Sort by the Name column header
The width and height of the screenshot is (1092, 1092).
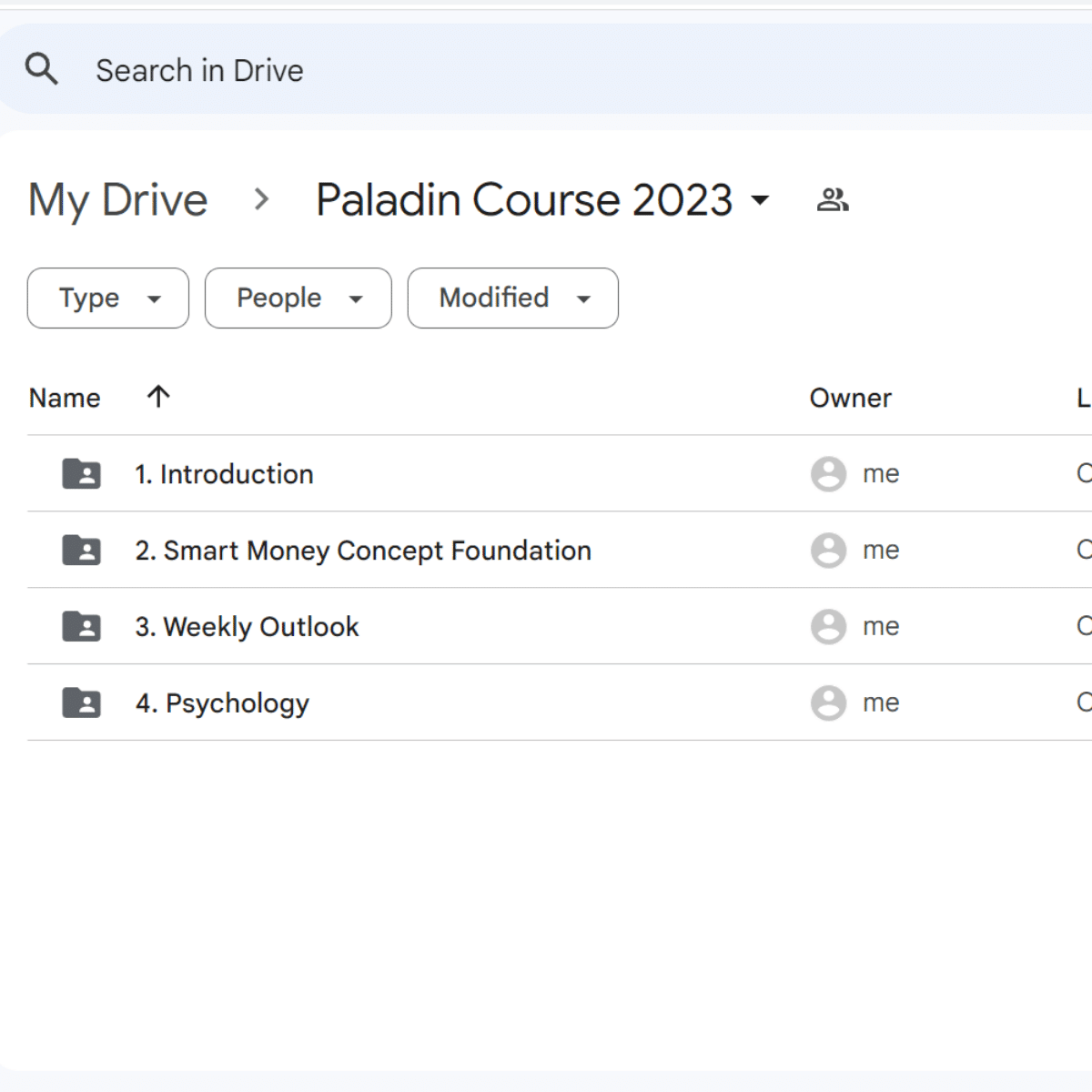65,399
